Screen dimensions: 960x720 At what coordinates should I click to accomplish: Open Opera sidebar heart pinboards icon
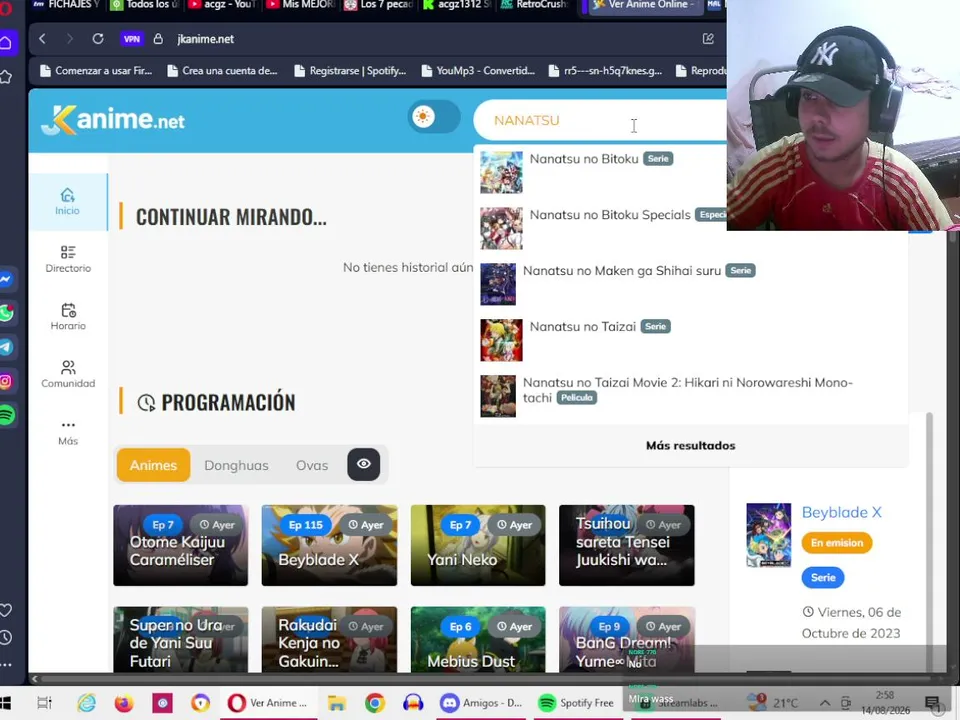pyautogui.click(x=6, y=610)
